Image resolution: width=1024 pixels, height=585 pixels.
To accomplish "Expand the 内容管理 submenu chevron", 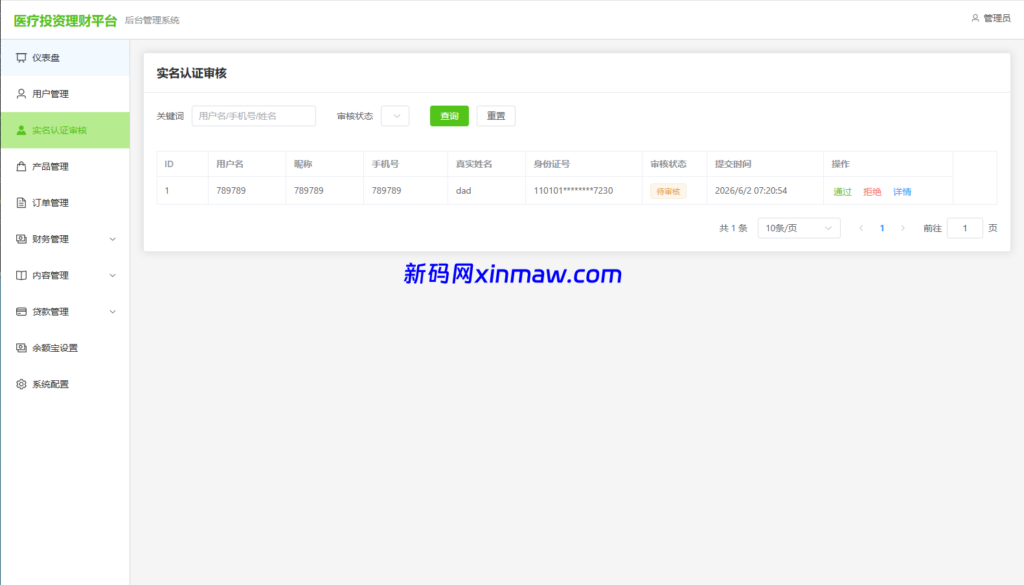I will click(x=112, y=276).
